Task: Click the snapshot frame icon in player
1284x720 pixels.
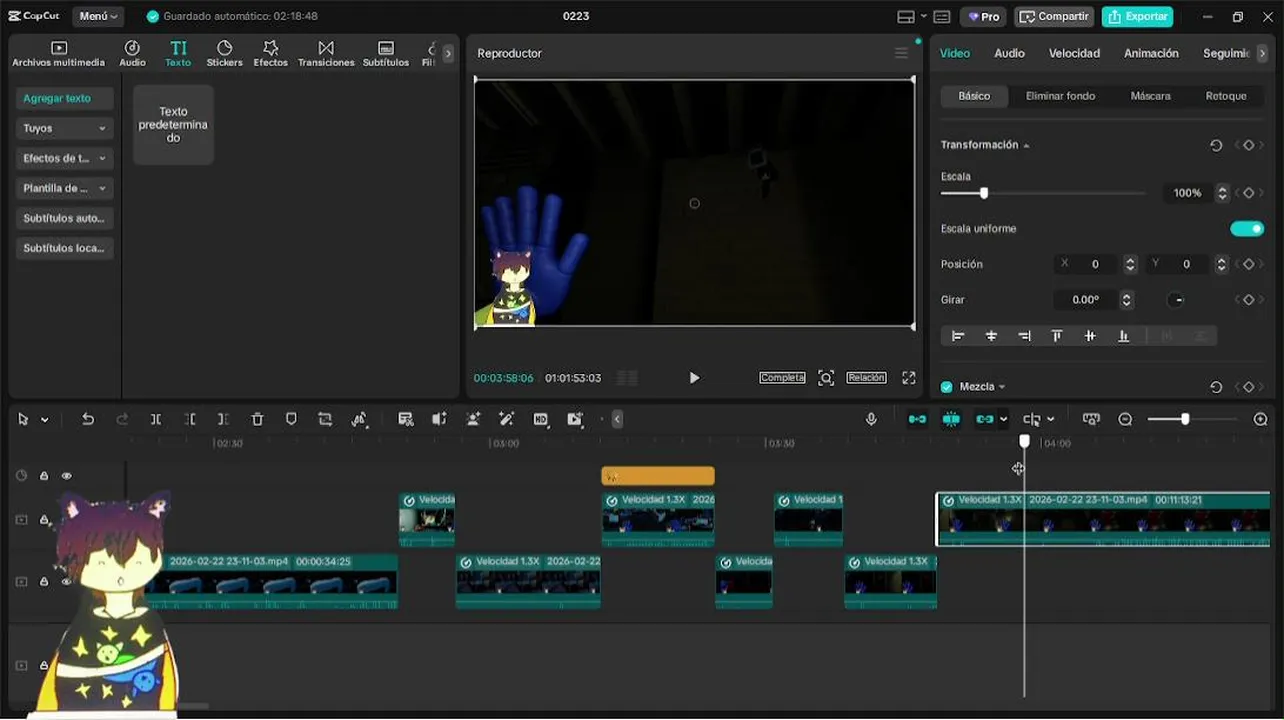Action: (826, 377)
